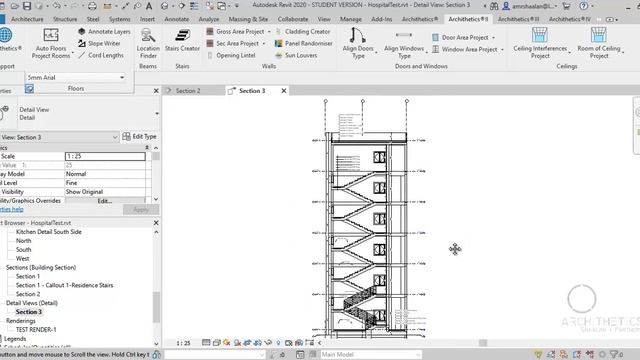Toggle Detail Level icon in view control bar
The height and width of the screenshot is (360, 640).
coord(207,343)
